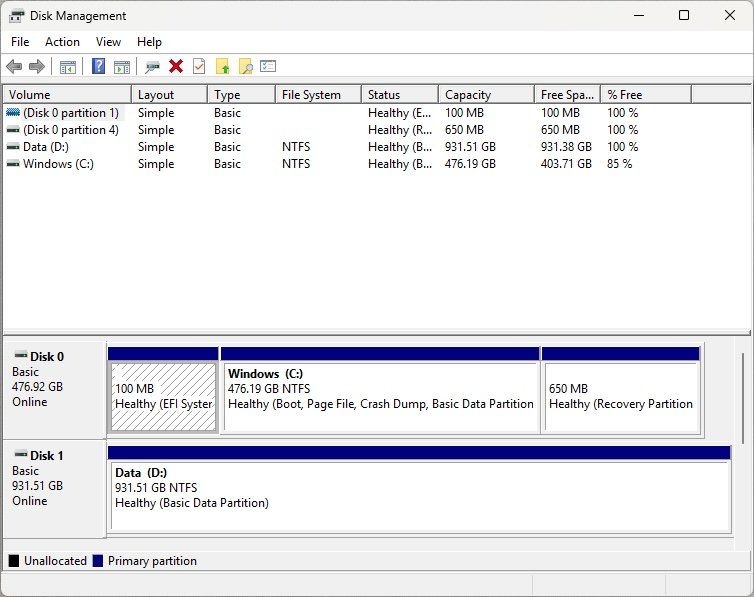Click the 476.19 GB capacity cell
Viewport: 754px width, 597px height.
pyautogui.click(x=470, y=164)
